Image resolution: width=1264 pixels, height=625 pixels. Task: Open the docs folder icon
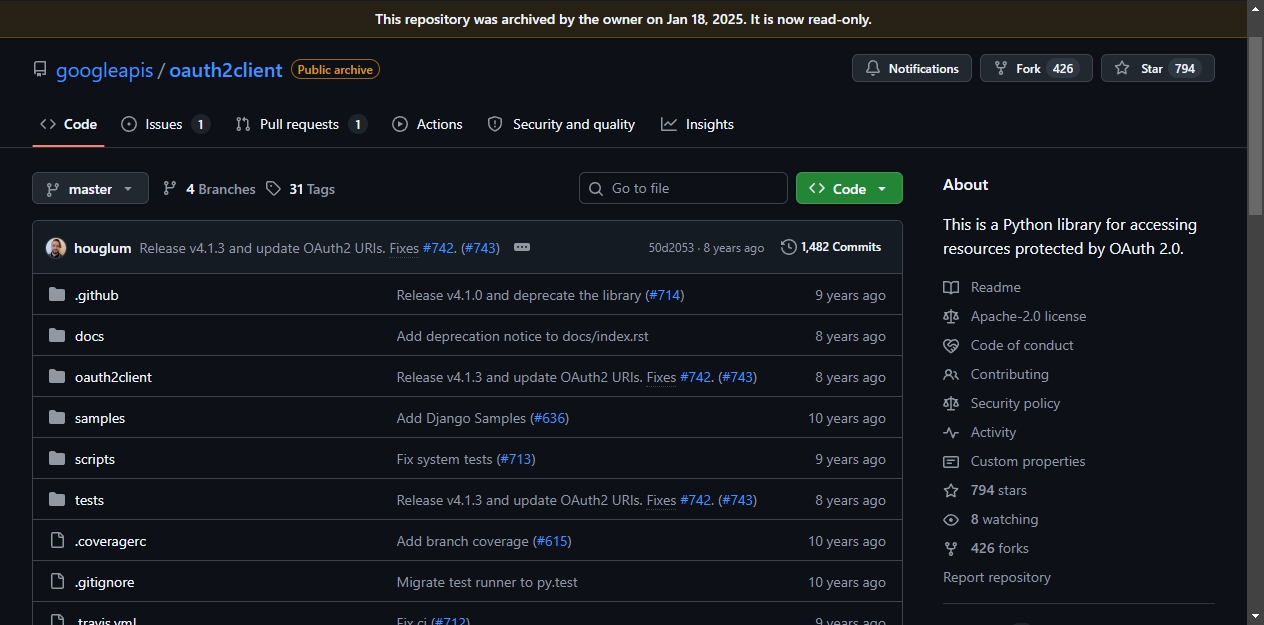pyautogui.click(x=57, y=336)
